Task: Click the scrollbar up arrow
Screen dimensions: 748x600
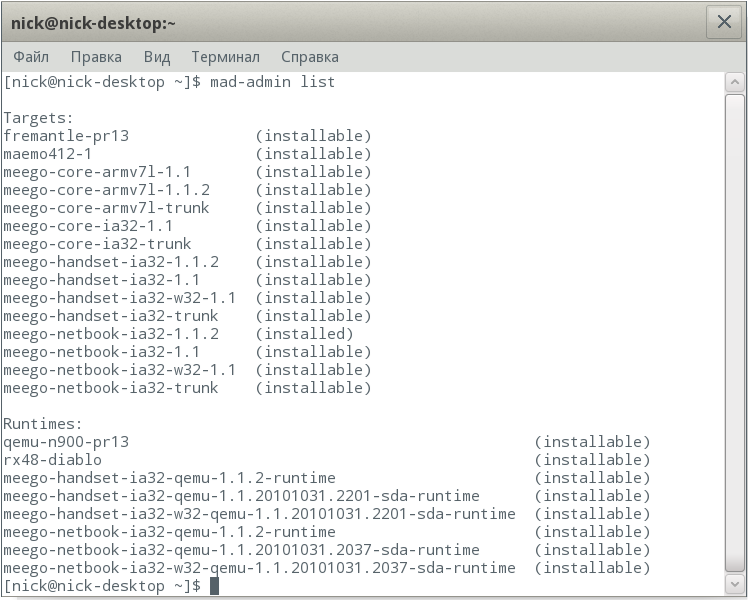Action: [x=735, y=83]
